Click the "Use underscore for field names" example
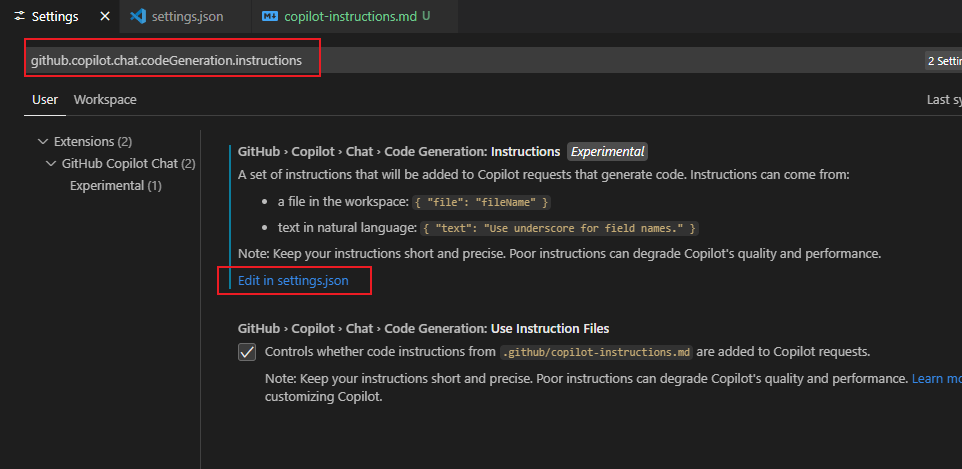 560,228
